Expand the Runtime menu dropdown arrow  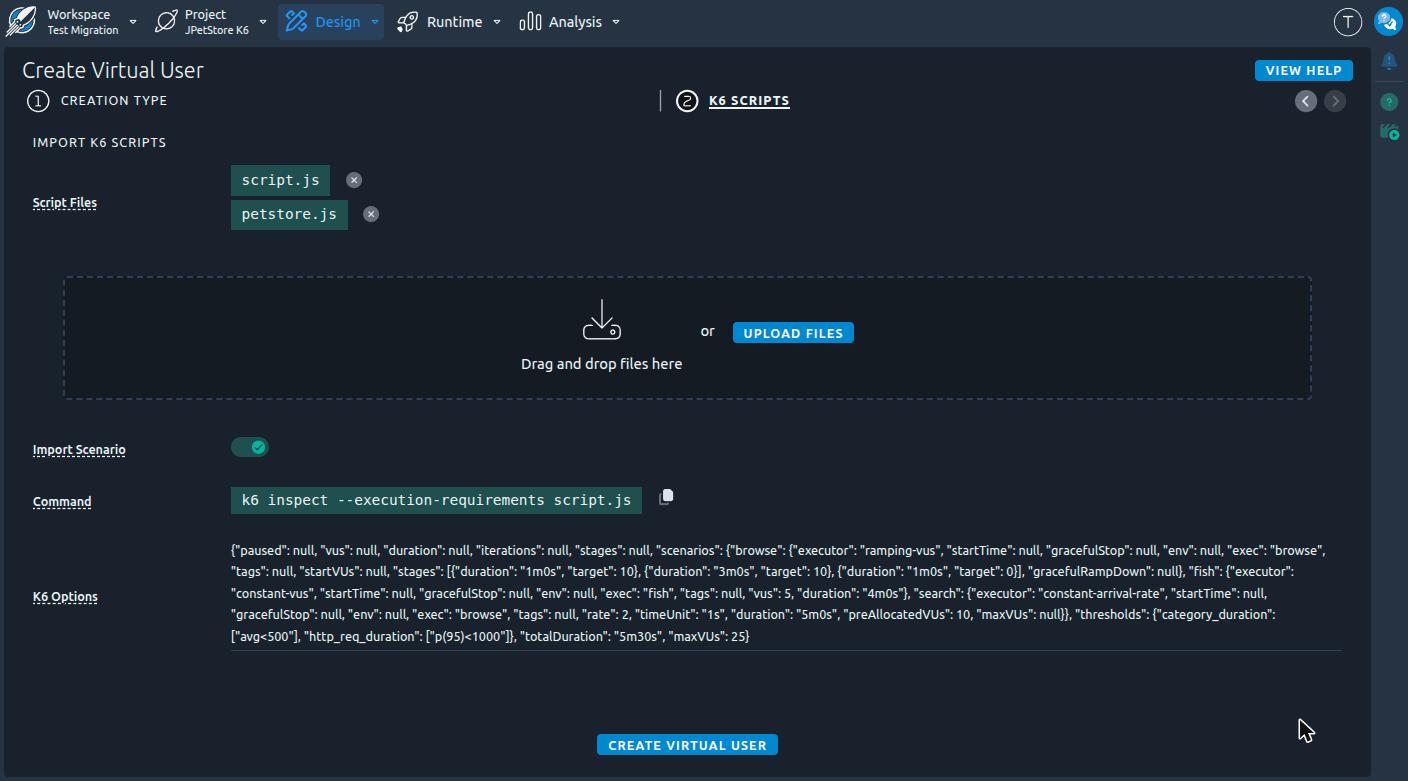(497, 22)
